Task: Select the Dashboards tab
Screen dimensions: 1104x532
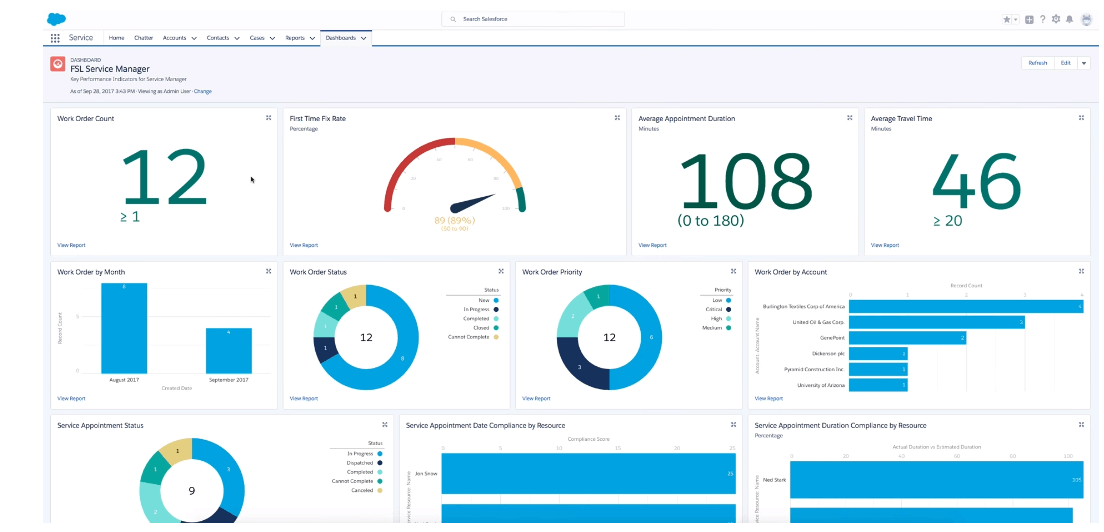Action: coord(341,38)
